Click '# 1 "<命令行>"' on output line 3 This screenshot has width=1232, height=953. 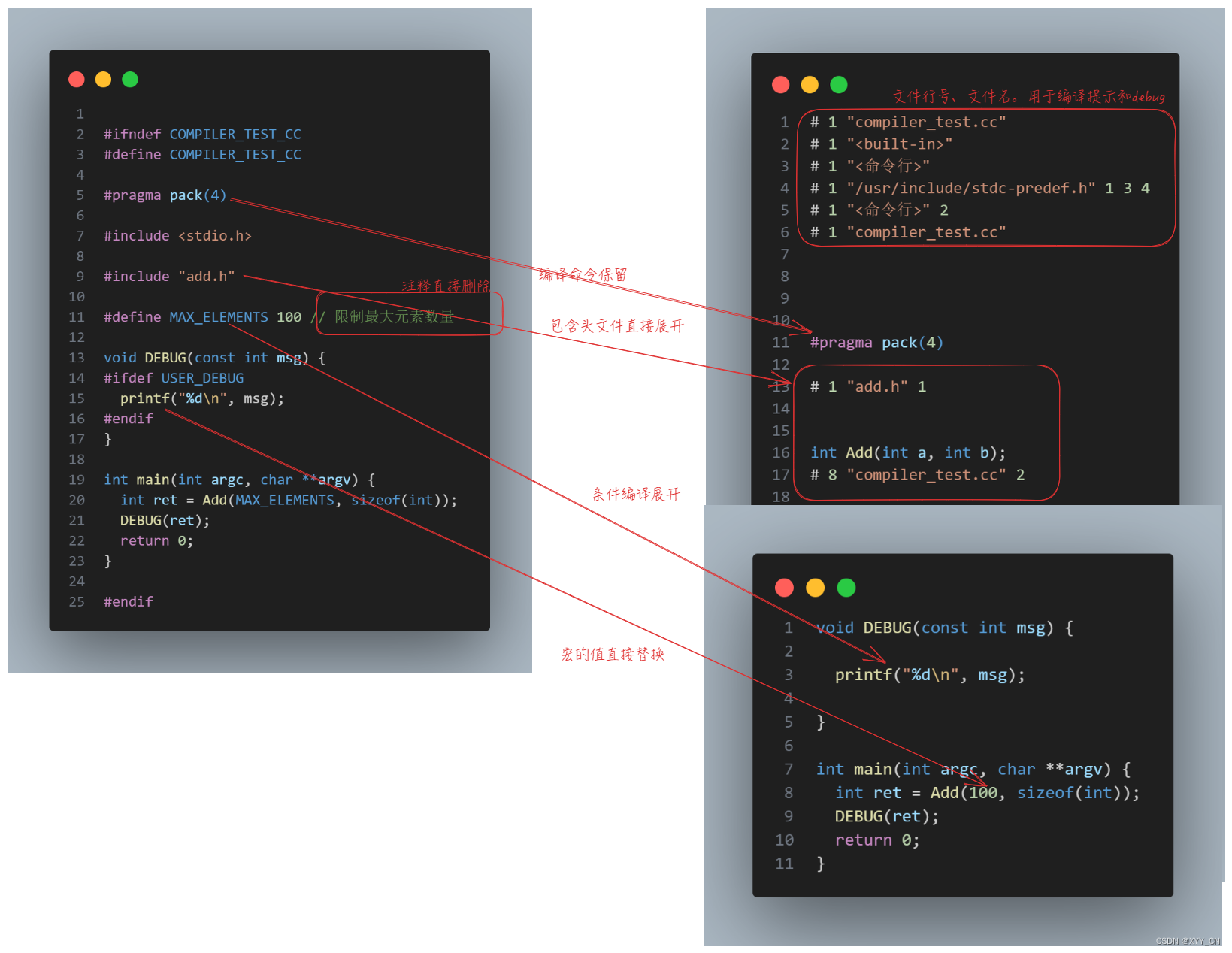coord(870,166)
